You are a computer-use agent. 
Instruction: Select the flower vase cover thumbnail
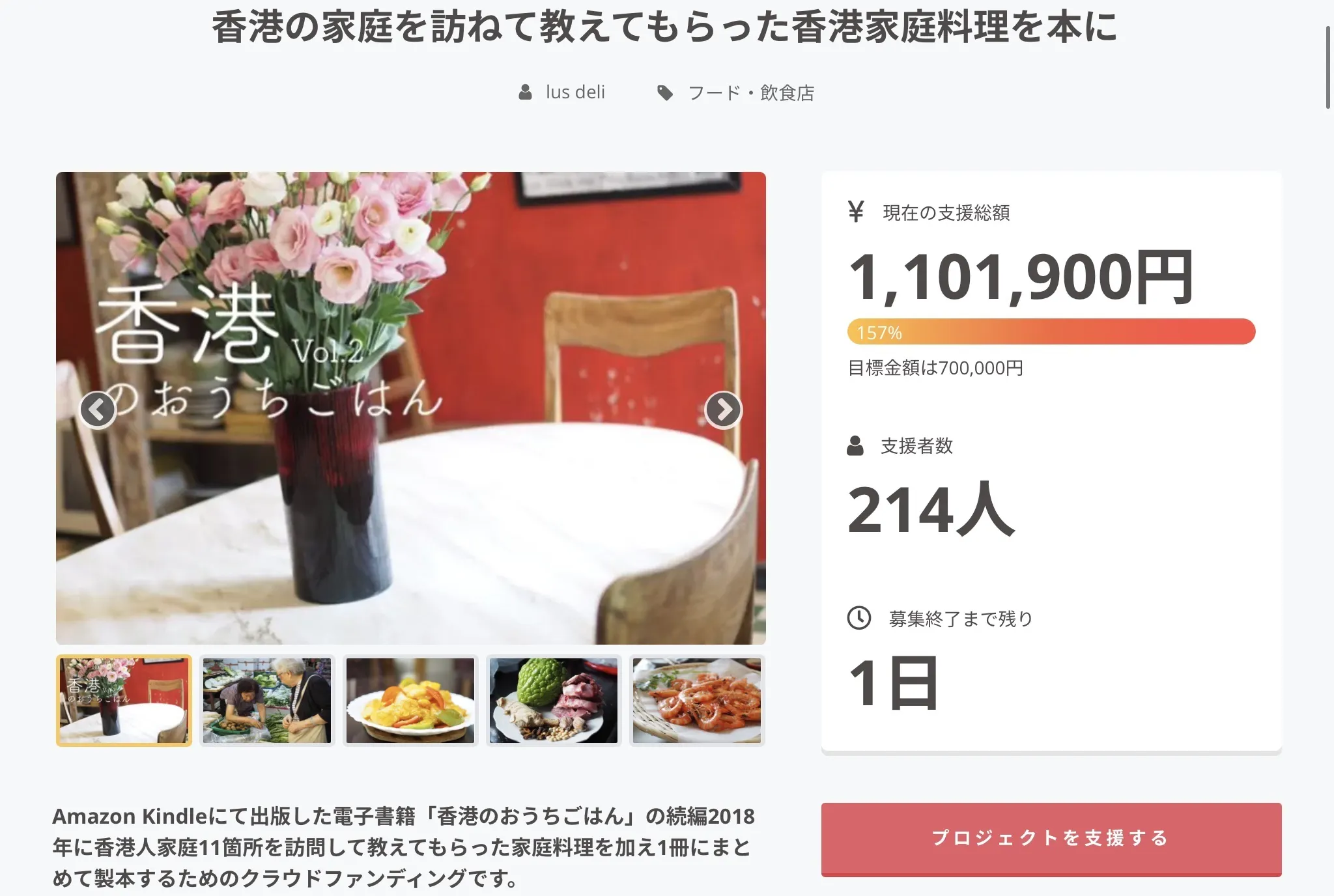tap(124, 701)
